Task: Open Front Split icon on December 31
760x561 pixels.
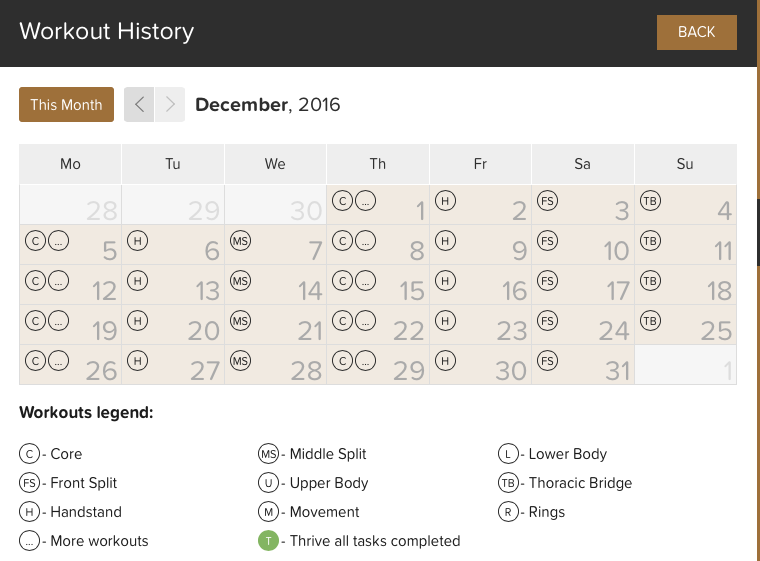Action: click(x=547, y=361)
